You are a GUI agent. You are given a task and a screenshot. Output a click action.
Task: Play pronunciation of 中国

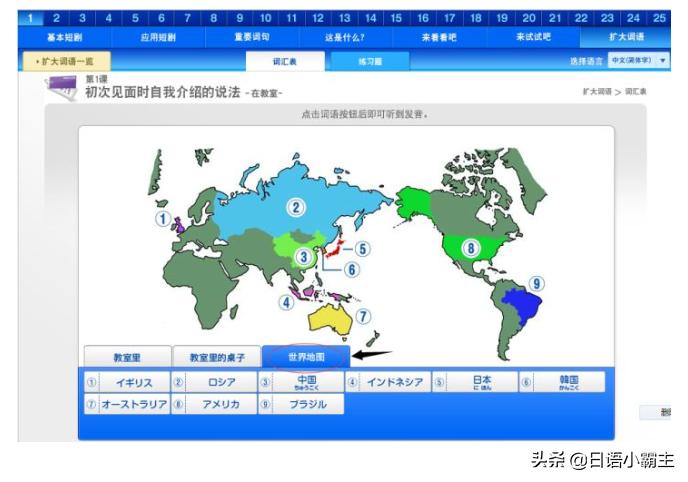[301, 382]
